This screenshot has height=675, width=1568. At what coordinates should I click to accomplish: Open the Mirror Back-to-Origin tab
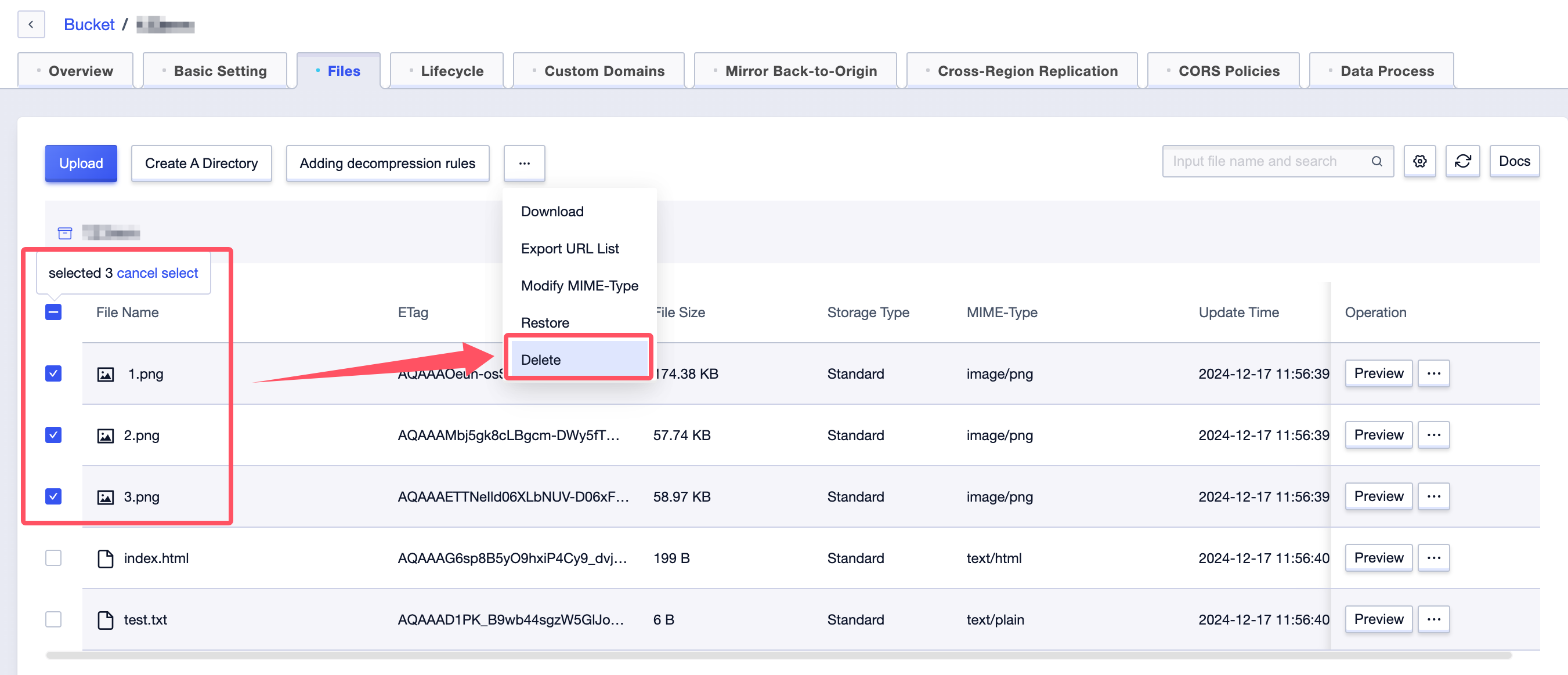(x=796, y=71)
